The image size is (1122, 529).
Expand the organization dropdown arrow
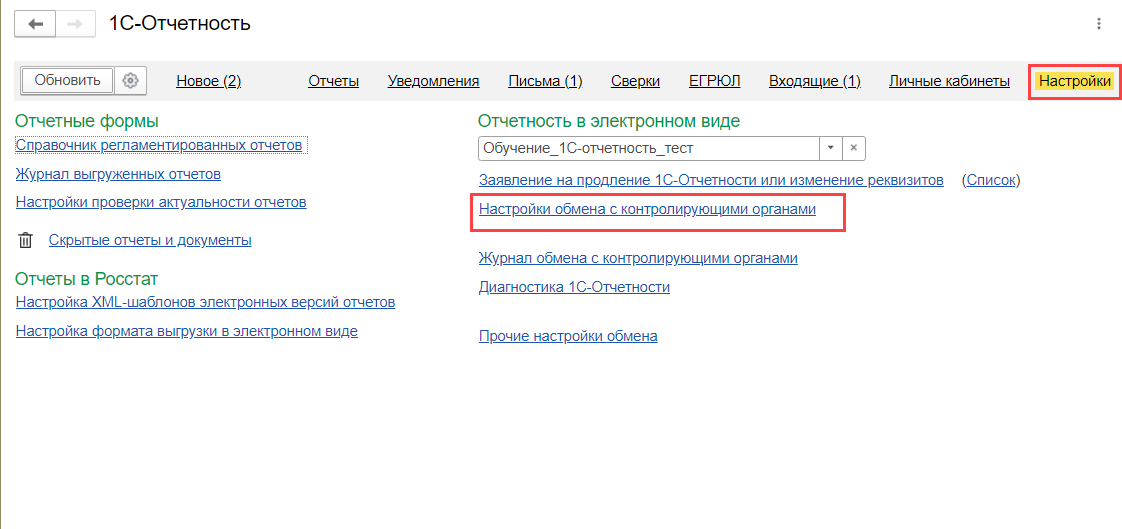[x=831, y=148]
